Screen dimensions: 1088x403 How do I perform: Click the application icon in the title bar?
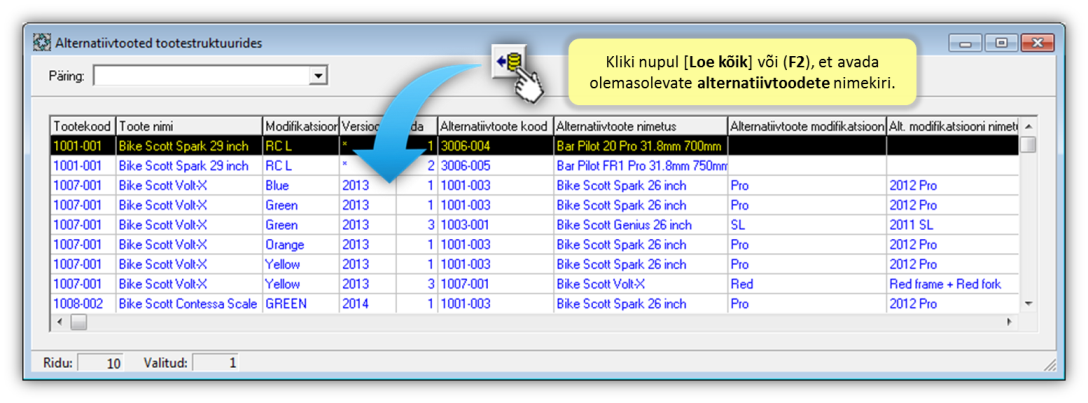click(x=42, y=42)
